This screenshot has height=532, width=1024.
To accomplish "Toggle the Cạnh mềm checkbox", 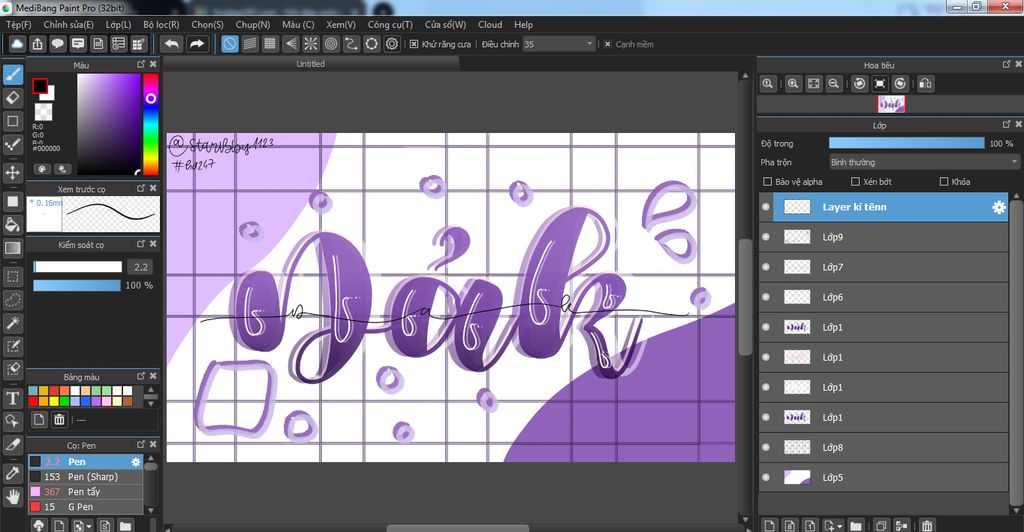I will pos(608,44).
